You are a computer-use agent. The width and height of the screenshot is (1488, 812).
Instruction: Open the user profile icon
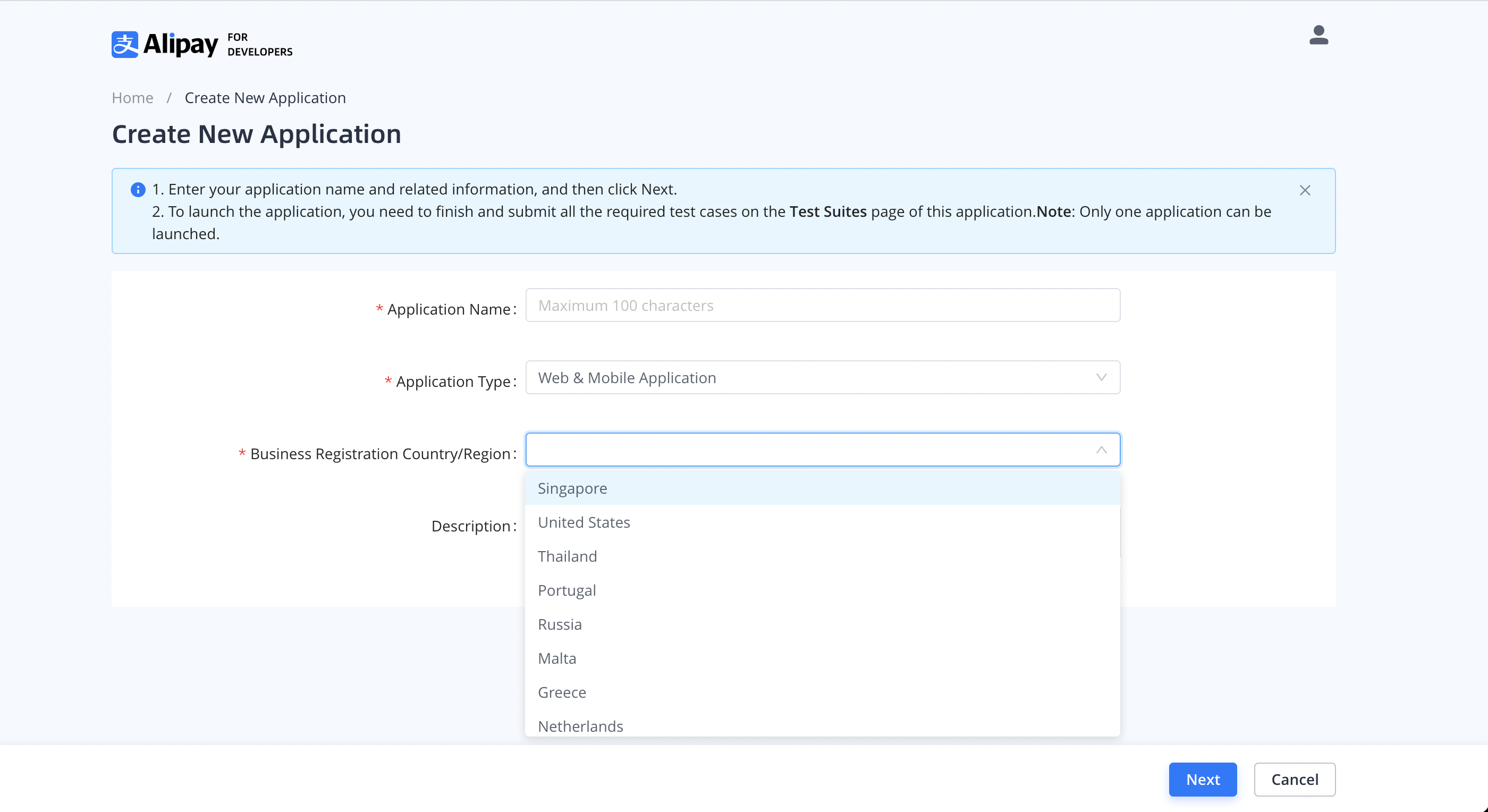(1318, 35)
